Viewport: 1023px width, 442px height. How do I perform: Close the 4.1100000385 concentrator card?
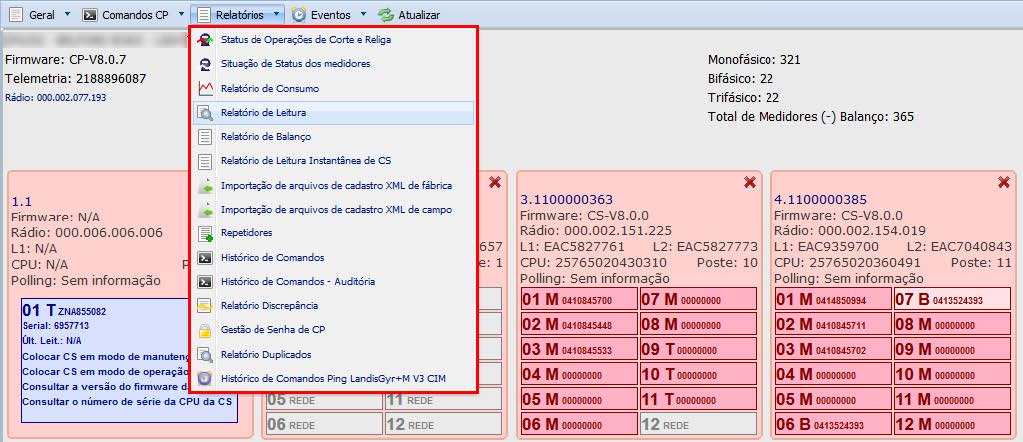point(1003,182)
